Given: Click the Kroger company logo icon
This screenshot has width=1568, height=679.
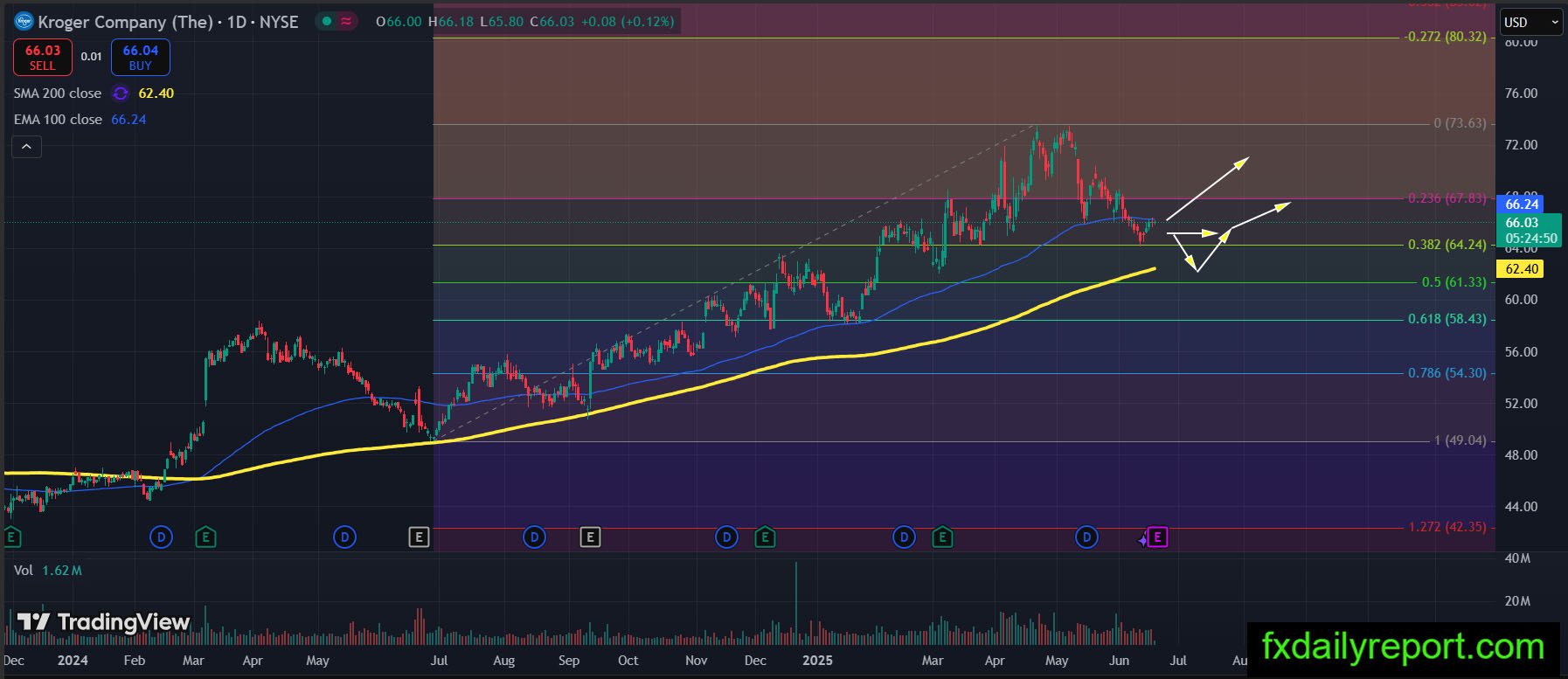Looking at the screenshot, I should [24, 21].
